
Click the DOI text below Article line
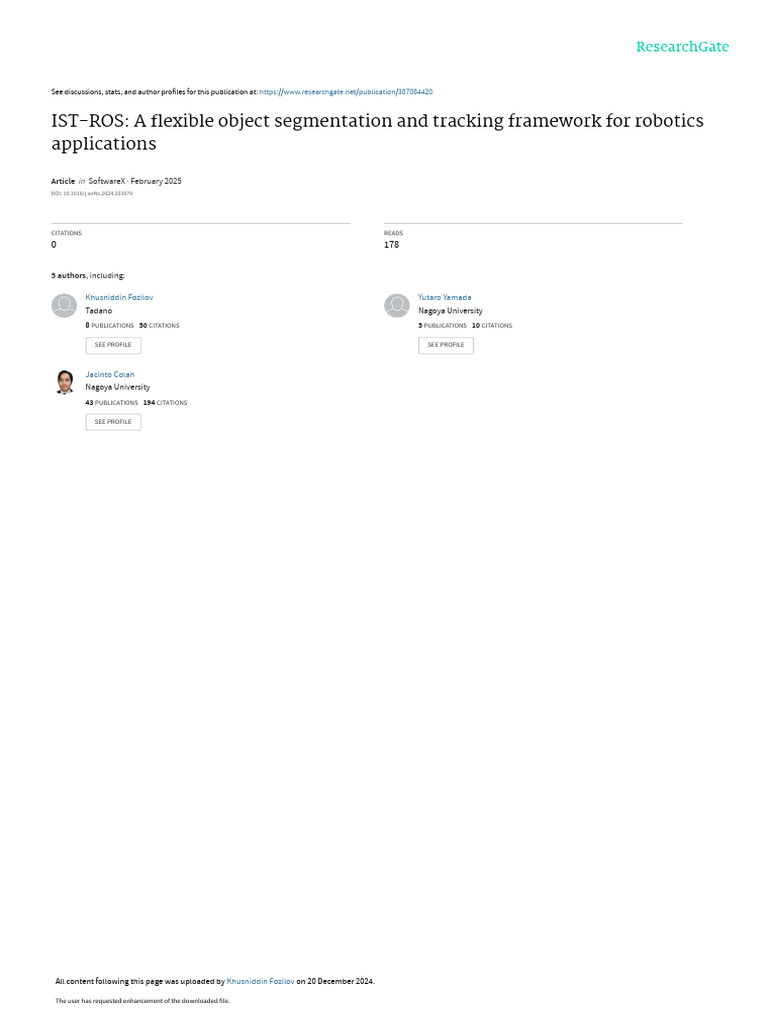click(x=92, y=194)
